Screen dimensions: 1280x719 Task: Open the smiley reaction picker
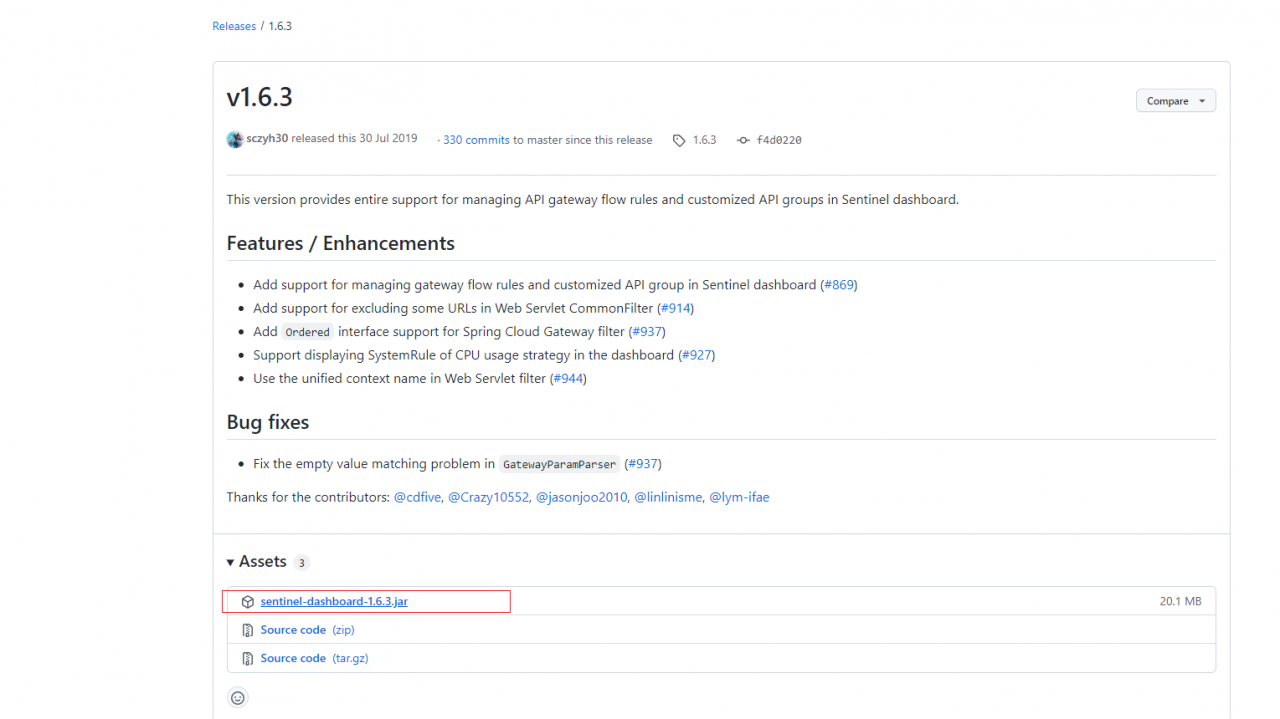[x=238, y=698]
